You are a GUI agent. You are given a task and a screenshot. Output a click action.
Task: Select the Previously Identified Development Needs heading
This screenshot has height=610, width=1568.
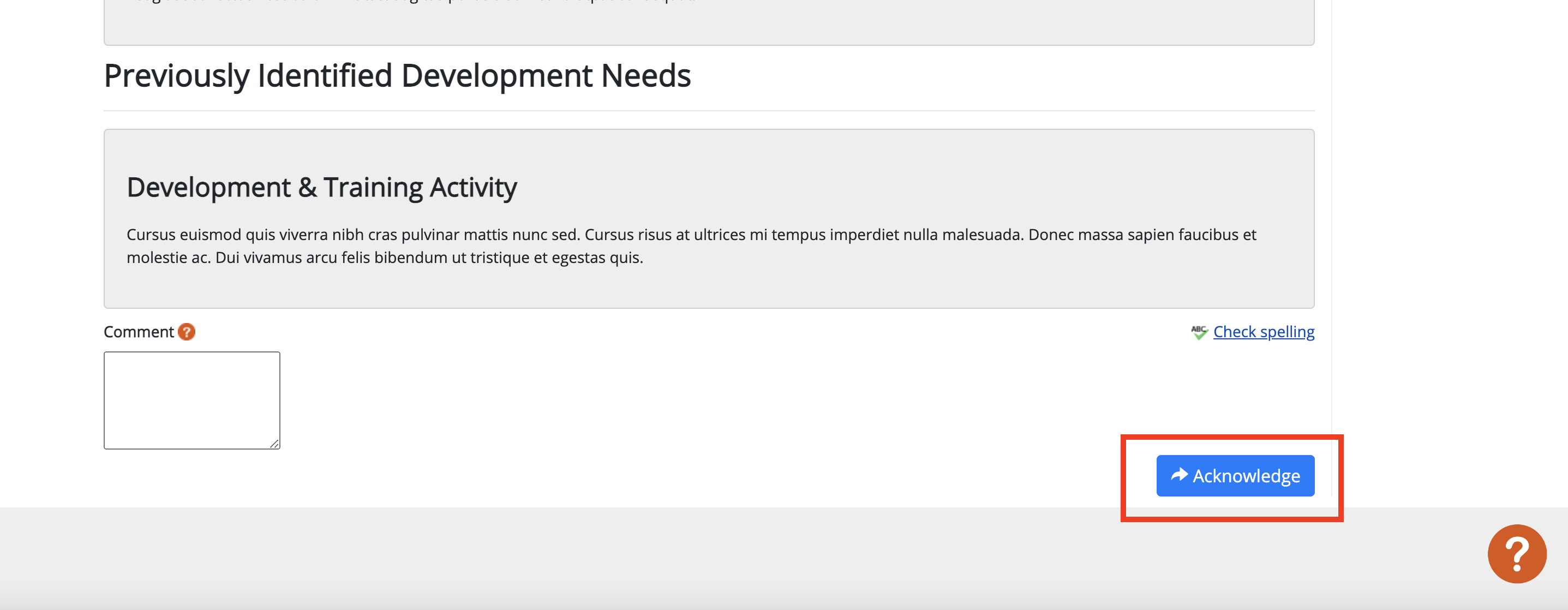click(397, 76)
